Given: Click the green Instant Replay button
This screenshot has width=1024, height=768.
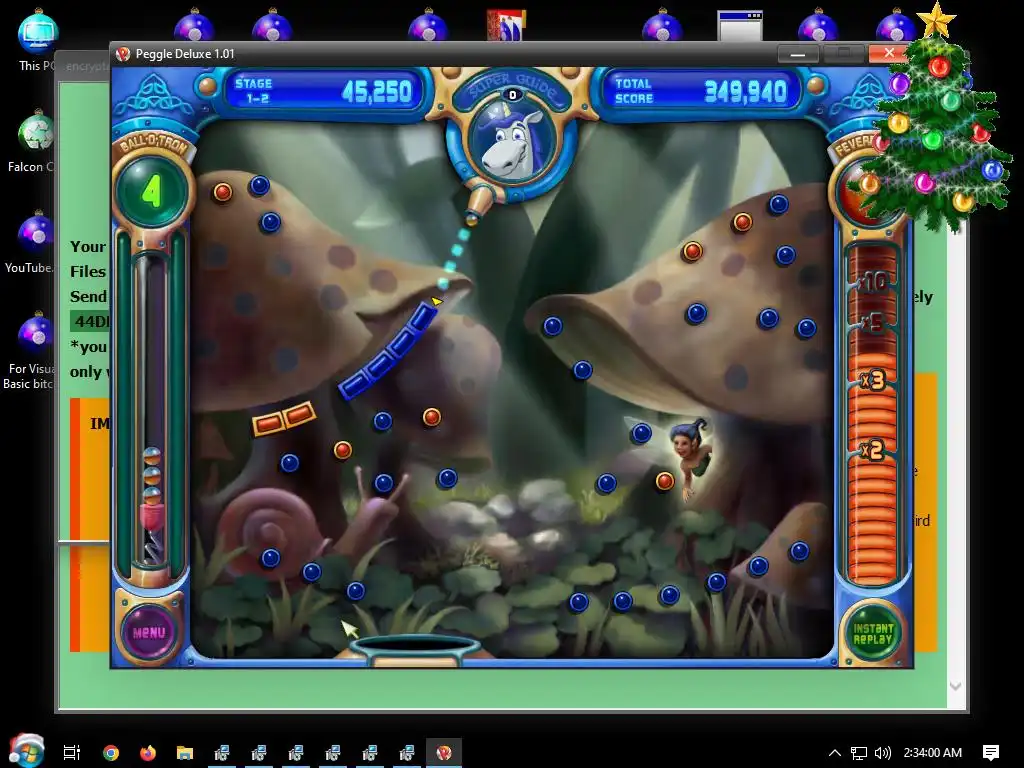Looking at the screenshot, I should click(x=872, y=633).
